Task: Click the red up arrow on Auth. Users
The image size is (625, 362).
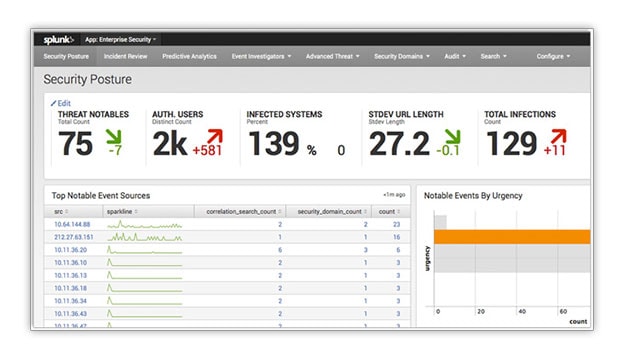Action: (x=214, y=137)
